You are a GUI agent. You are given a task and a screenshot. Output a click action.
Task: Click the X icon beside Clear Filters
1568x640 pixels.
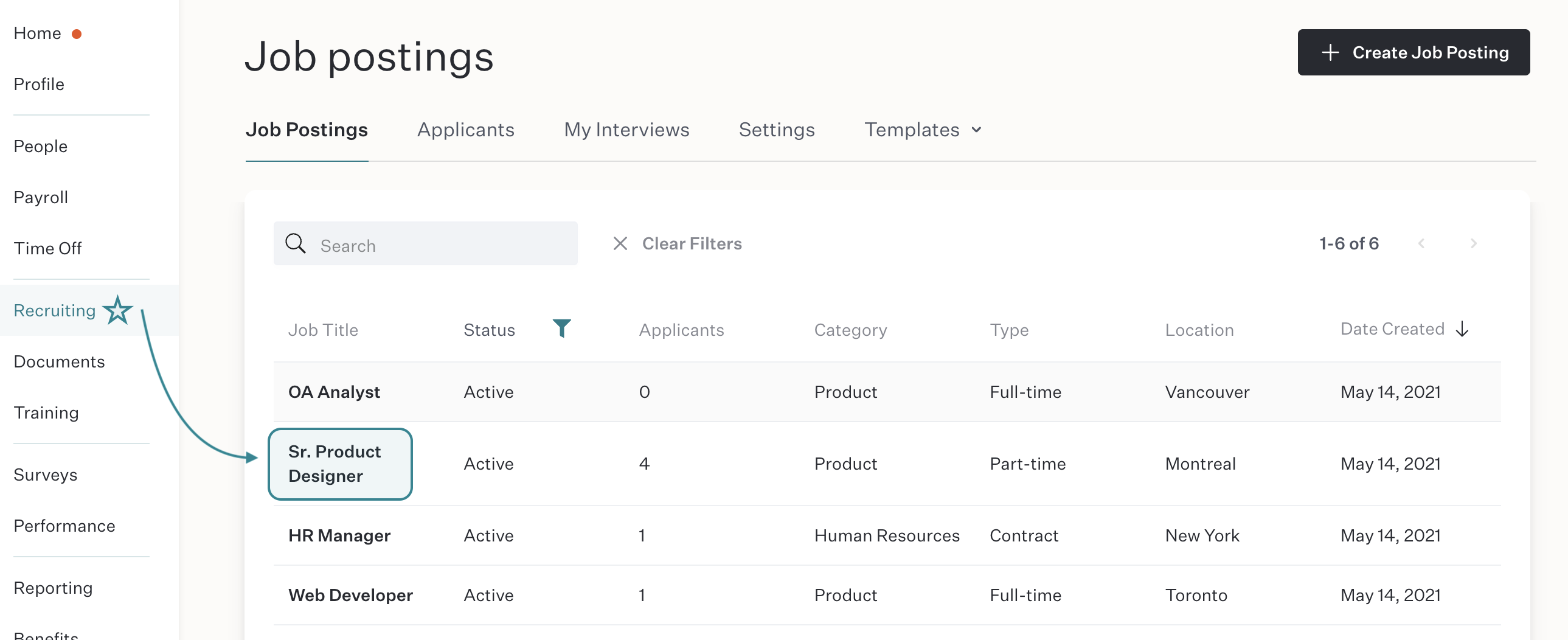[x=620, y=243]
